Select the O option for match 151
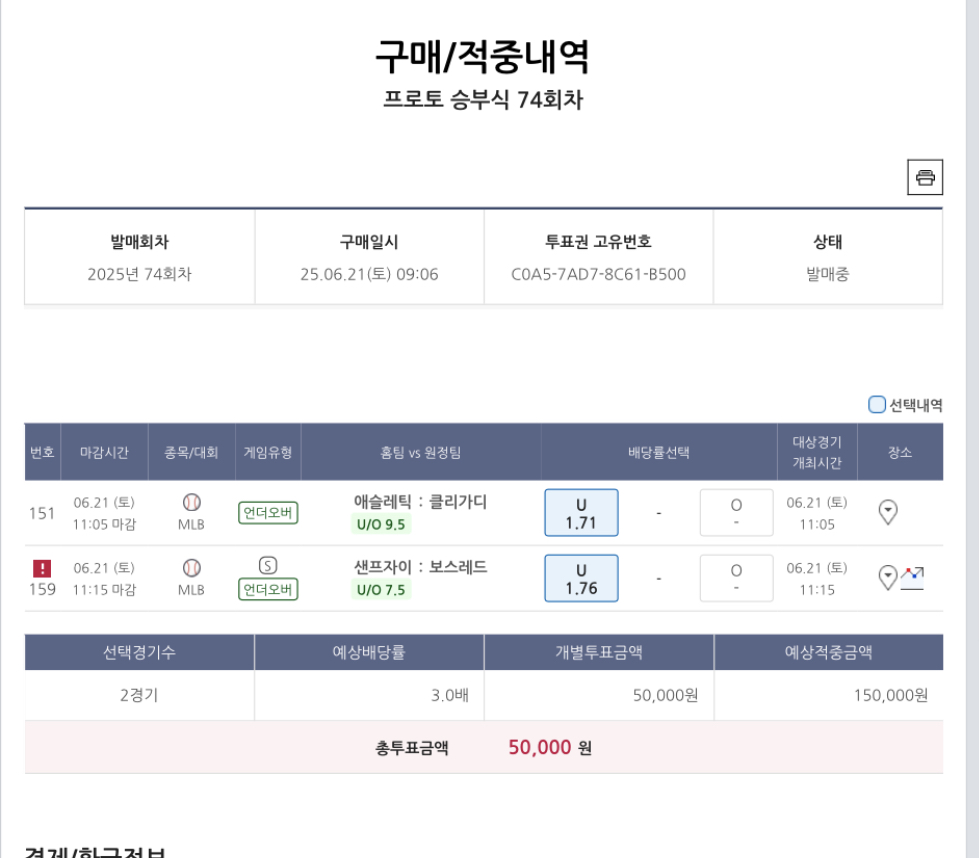This screenshot has height=858, width=979. (736, 512)
